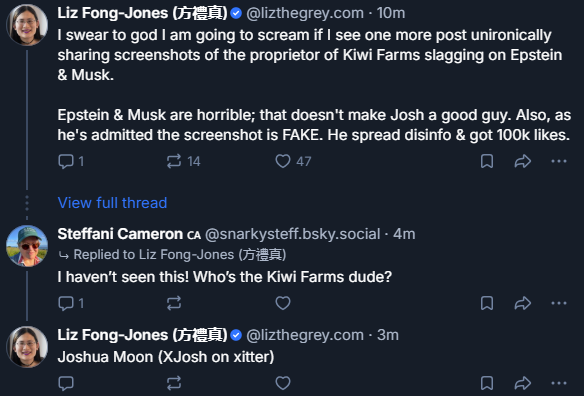584x396 pixels.
Task: Reply to the Joshua Moon post
Action: click(x=66, y=383)
